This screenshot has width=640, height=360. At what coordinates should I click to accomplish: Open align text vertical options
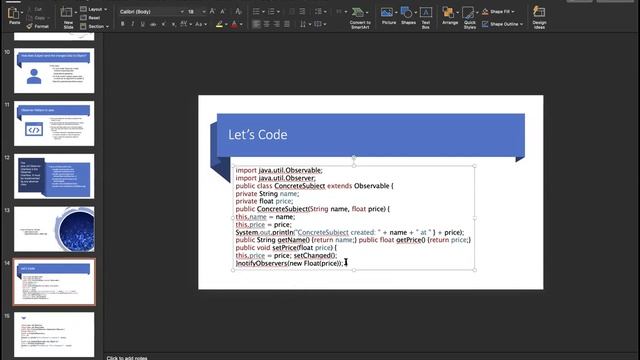point(320,24)
